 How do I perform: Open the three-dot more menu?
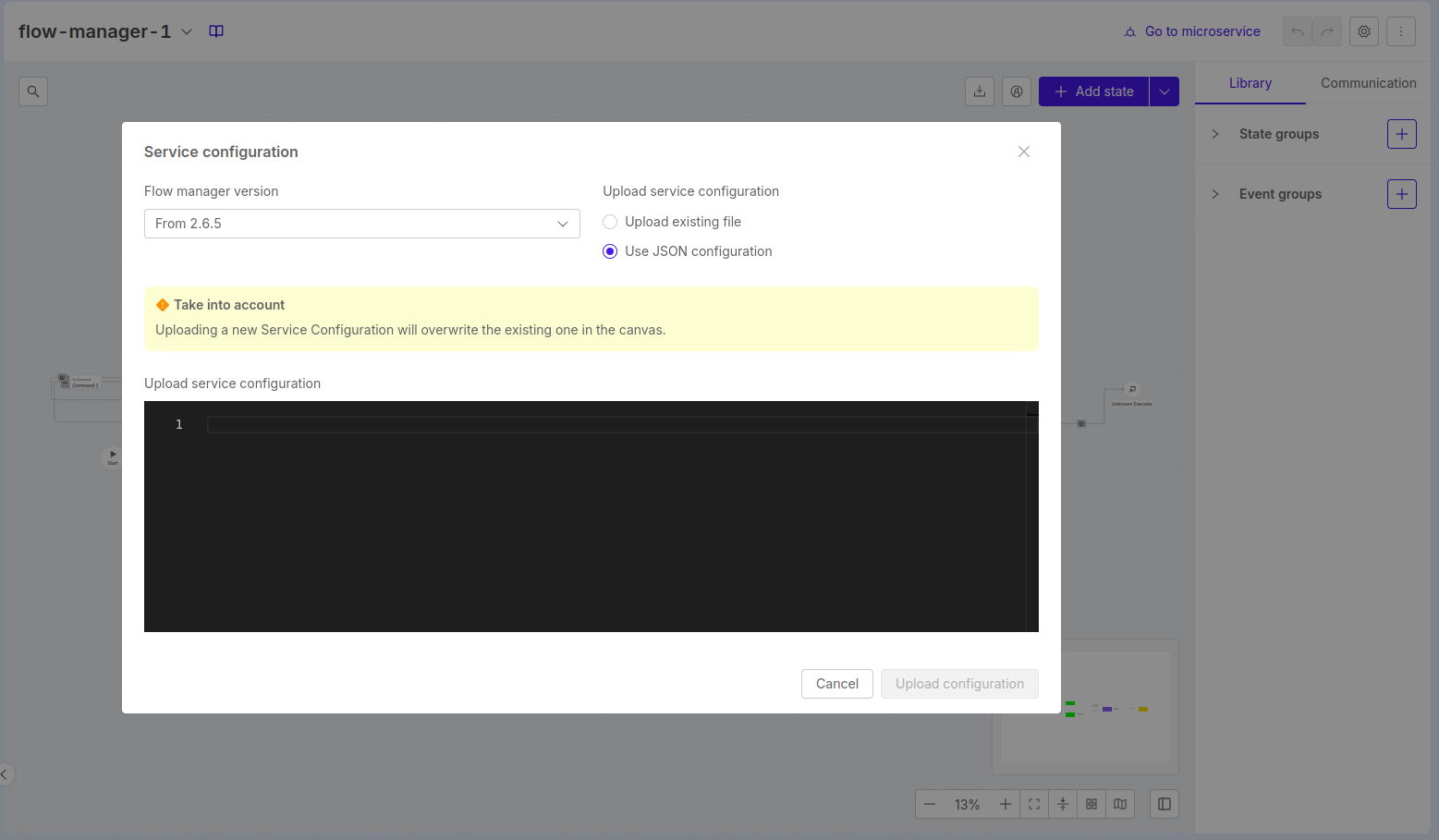pos(1401,31)
